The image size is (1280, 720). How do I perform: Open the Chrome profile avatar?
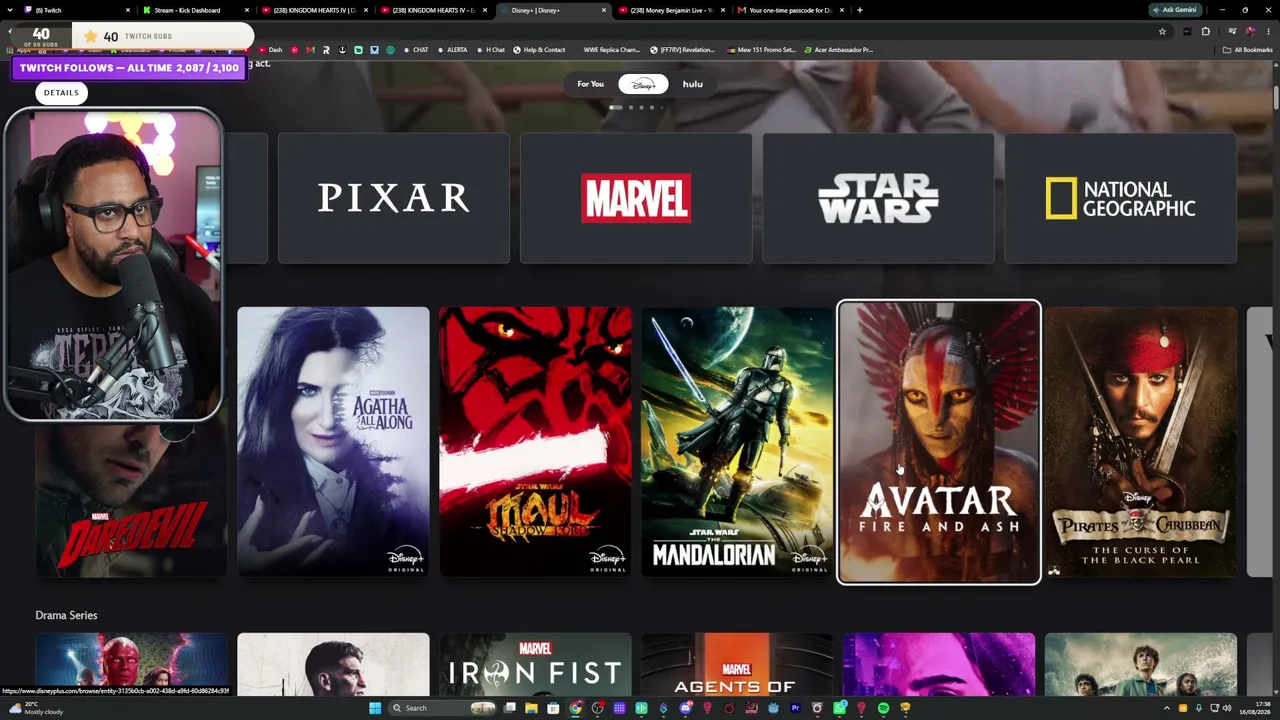(1250, 32)
